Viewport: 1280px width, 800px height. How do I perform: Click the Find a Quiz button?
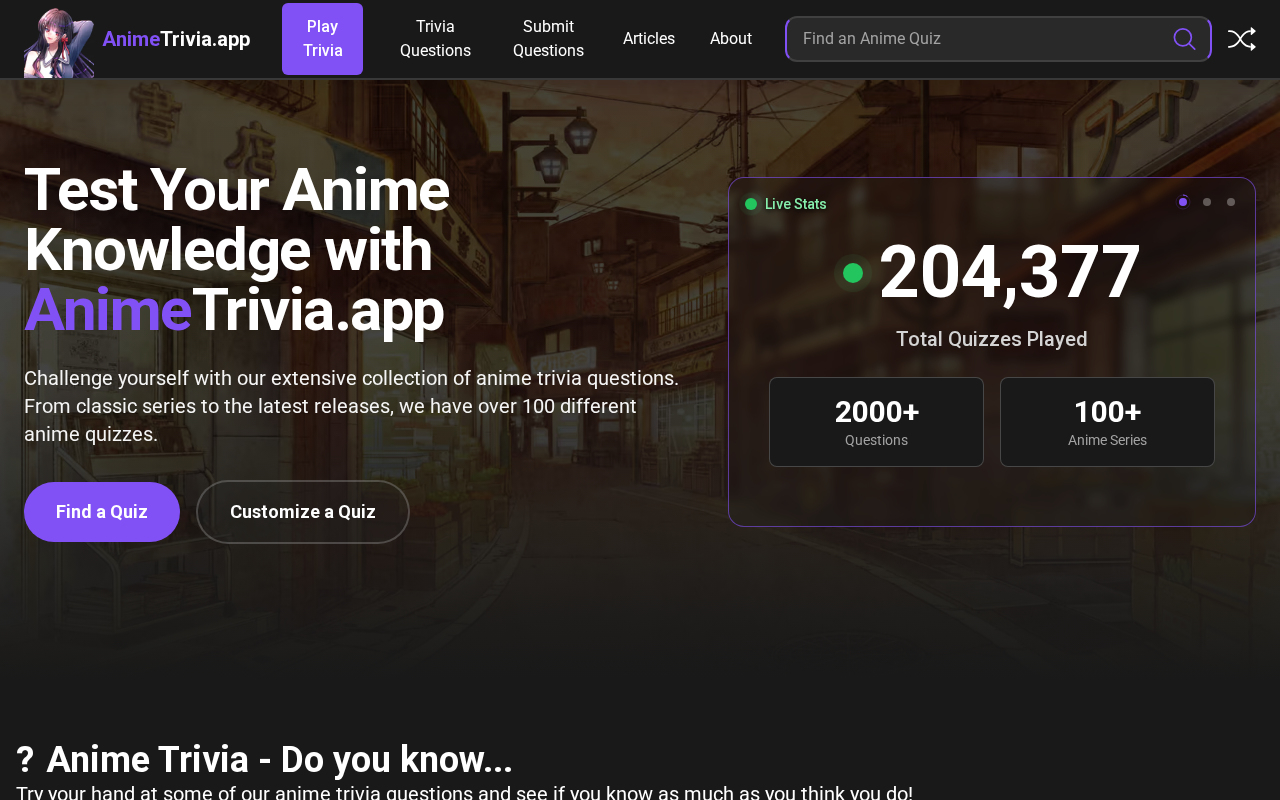click(102, 512)
